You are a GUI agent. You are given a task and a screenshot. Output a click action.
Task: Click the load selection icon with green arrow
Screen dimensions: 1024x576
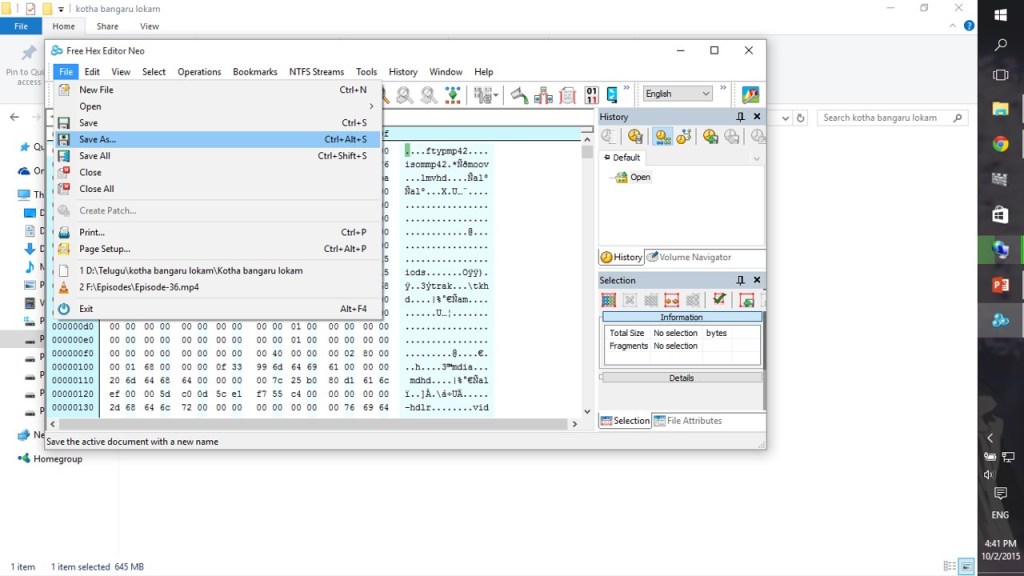[746, 300]
